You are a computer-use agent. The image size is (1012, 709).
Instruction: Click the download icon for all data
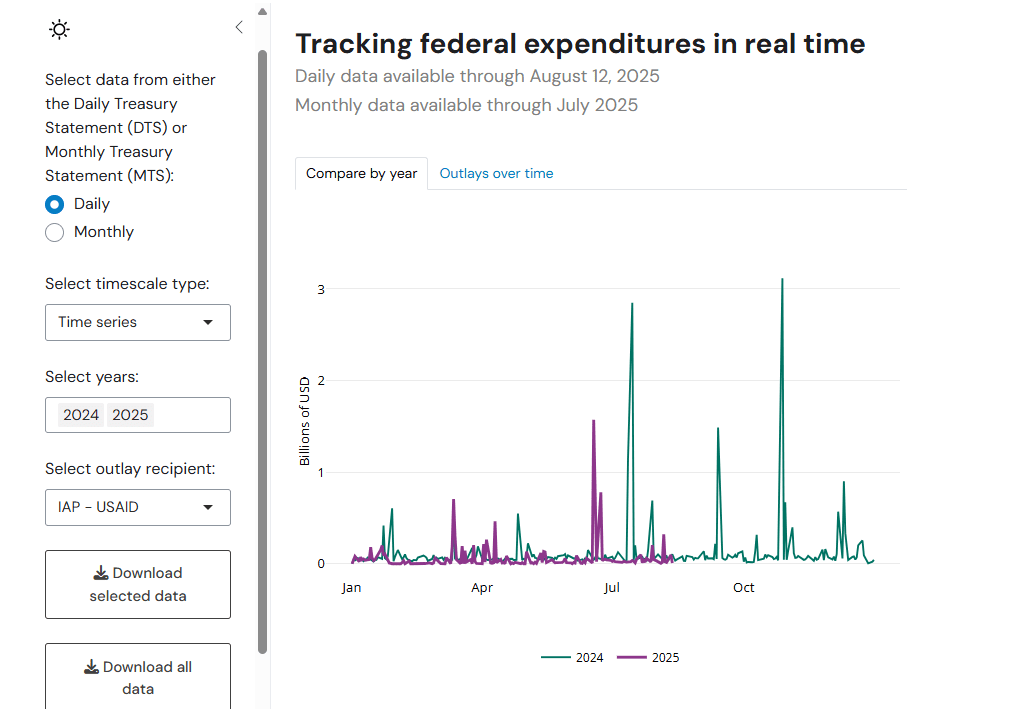coord(91,667)
